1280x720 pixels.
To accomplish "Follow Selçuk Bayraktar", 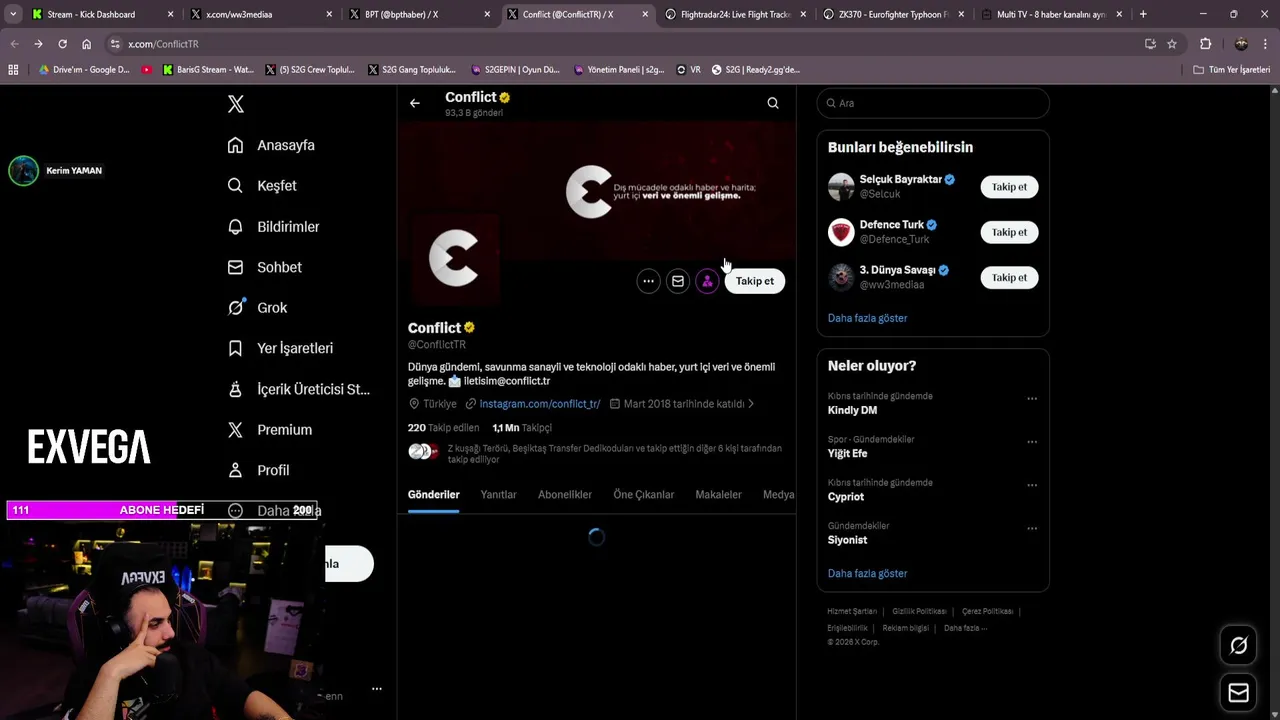I will (x=1009, y=187).
